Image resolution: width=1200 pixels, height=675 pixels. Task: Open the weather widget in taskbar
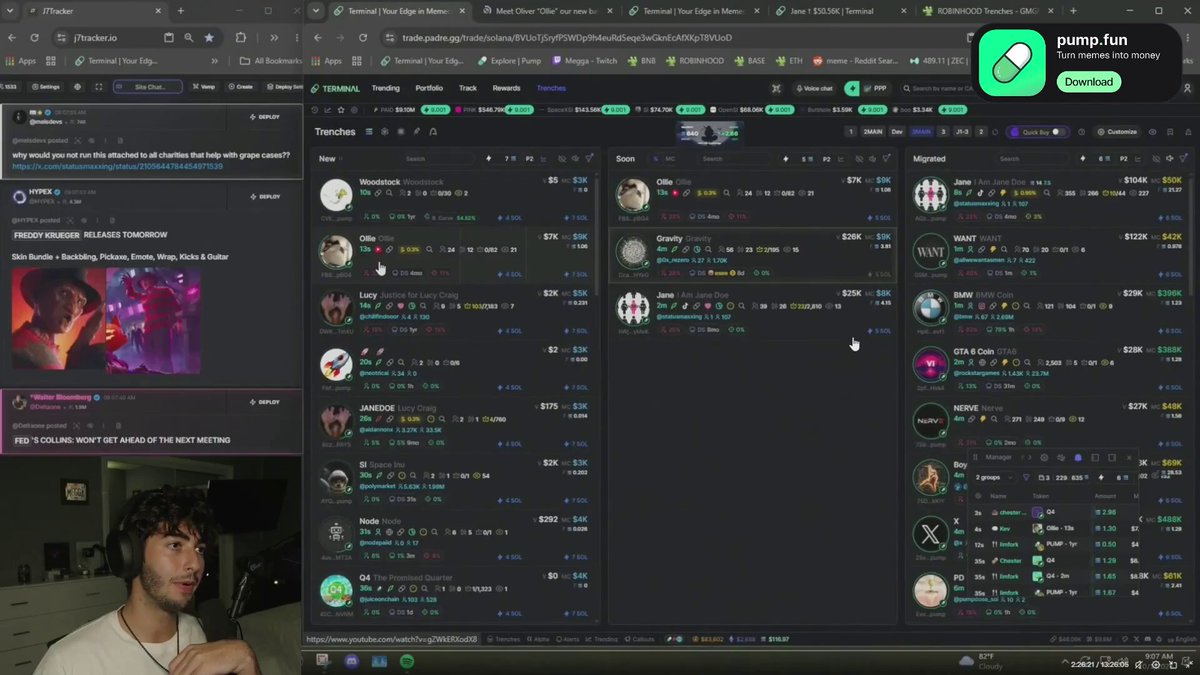979,661
